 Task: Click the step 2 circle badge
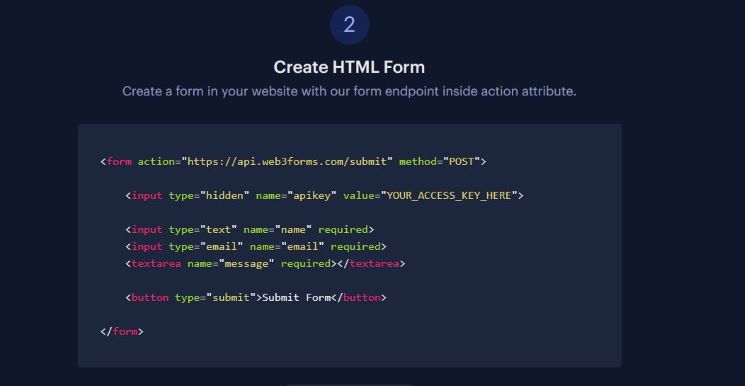349,25
